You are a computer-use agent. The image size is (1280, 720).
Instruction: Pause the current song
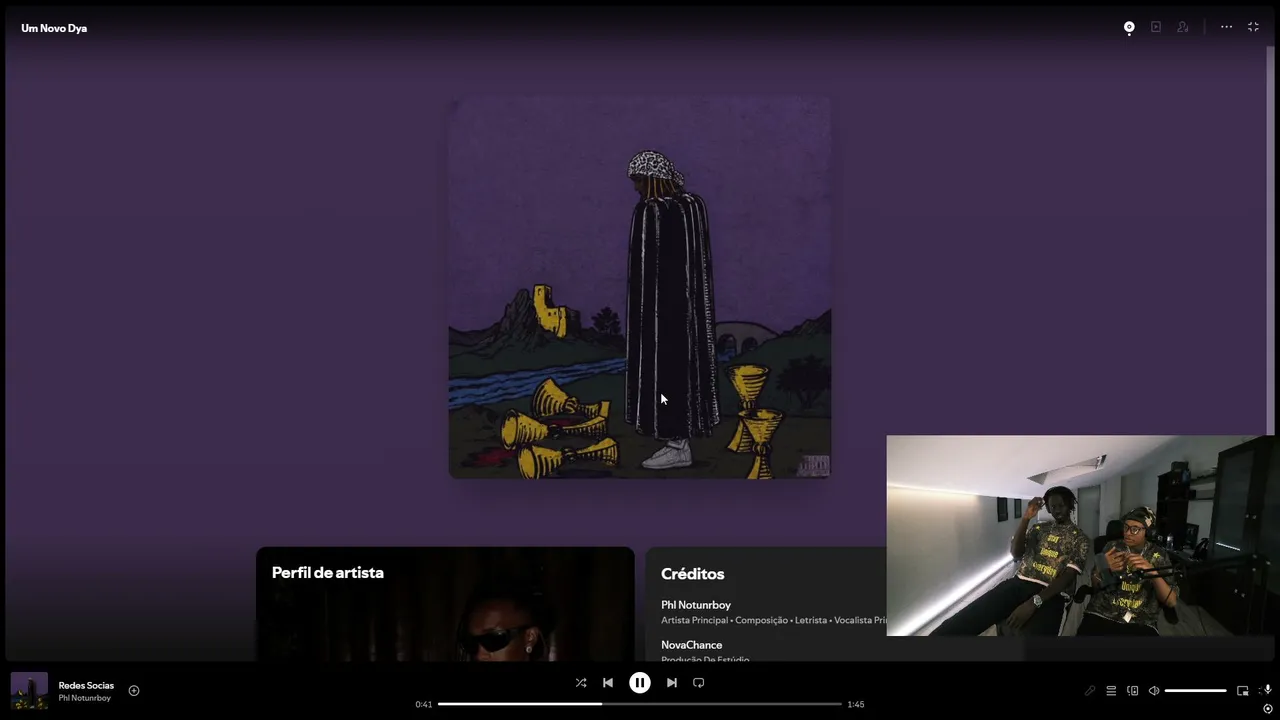640,683
